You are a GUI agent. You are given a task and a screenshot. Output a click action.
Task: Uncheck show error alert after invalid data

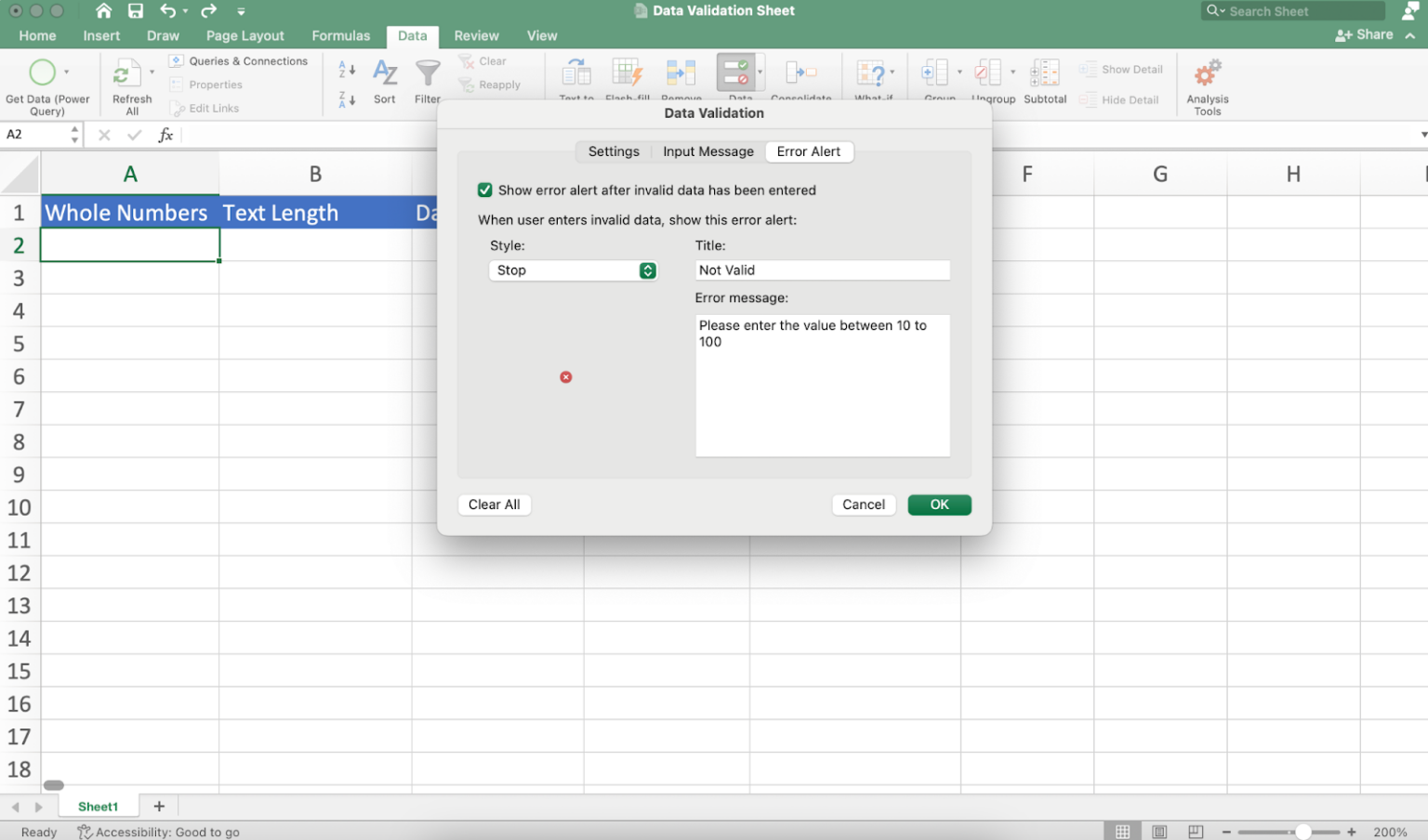(x=484, y=190)
